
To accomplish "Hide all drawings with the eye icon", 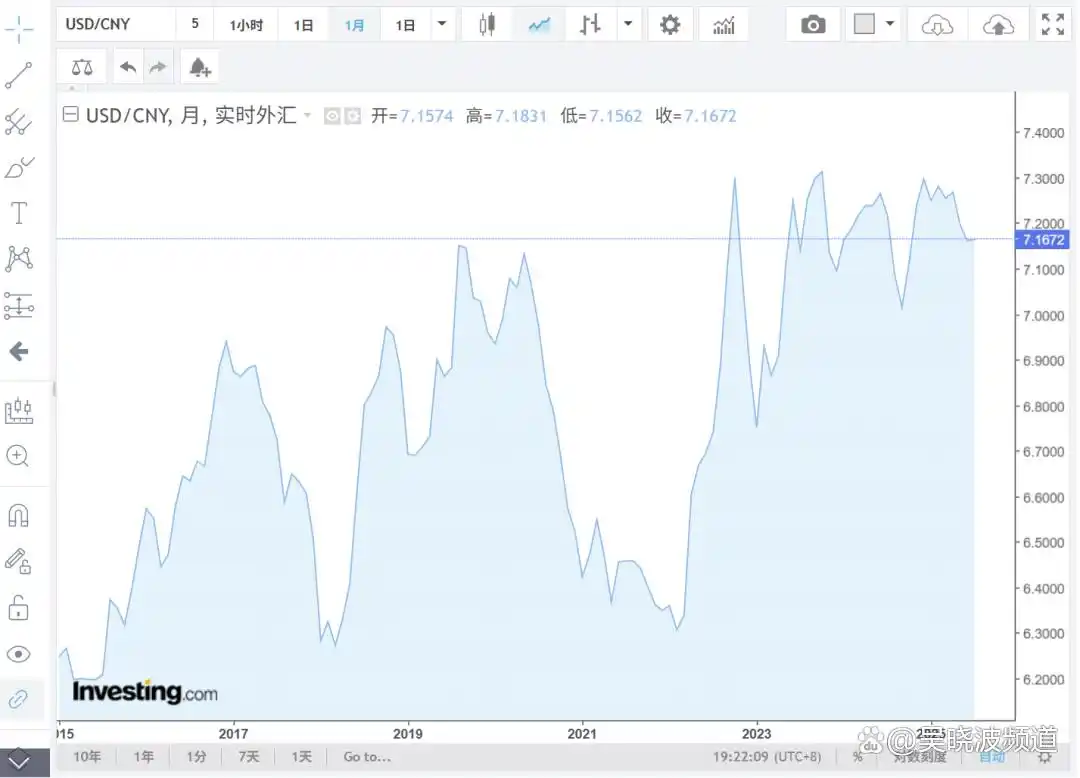I will pos(19,654).
